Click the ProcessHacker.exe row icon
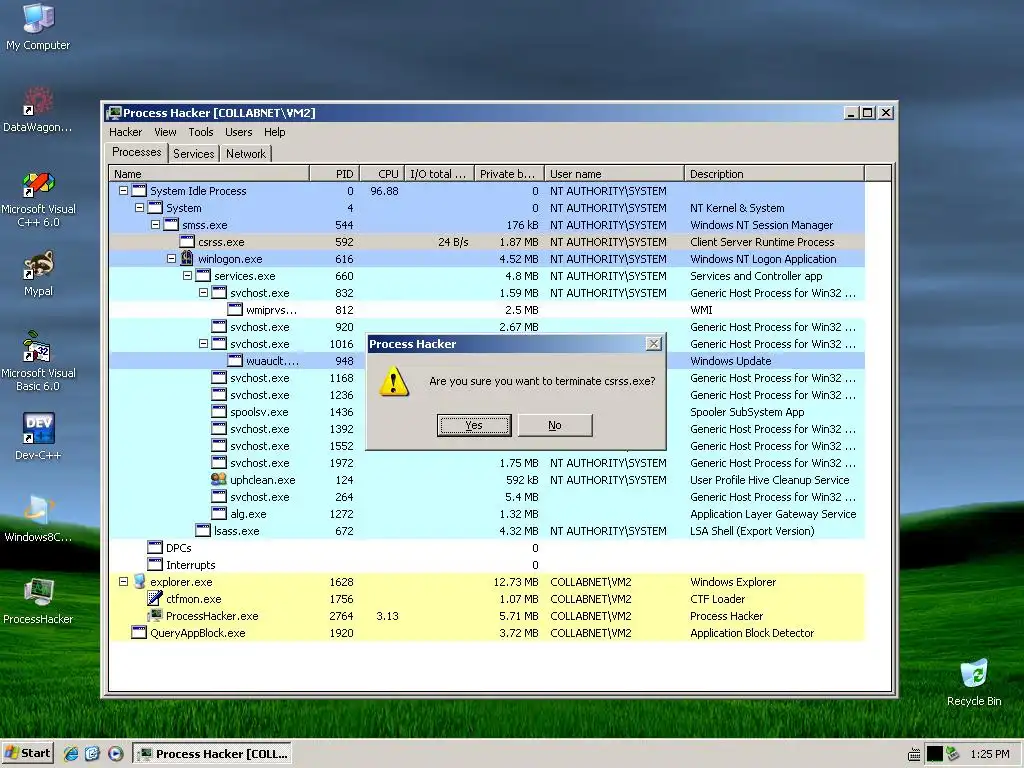 [x=155, y=615]
